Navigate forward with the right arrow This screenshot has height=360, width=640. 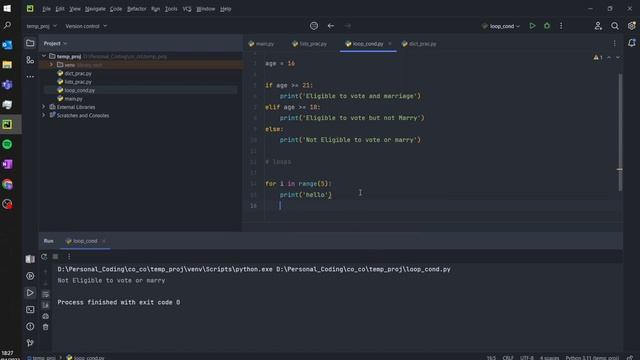(x=347, y=26)
